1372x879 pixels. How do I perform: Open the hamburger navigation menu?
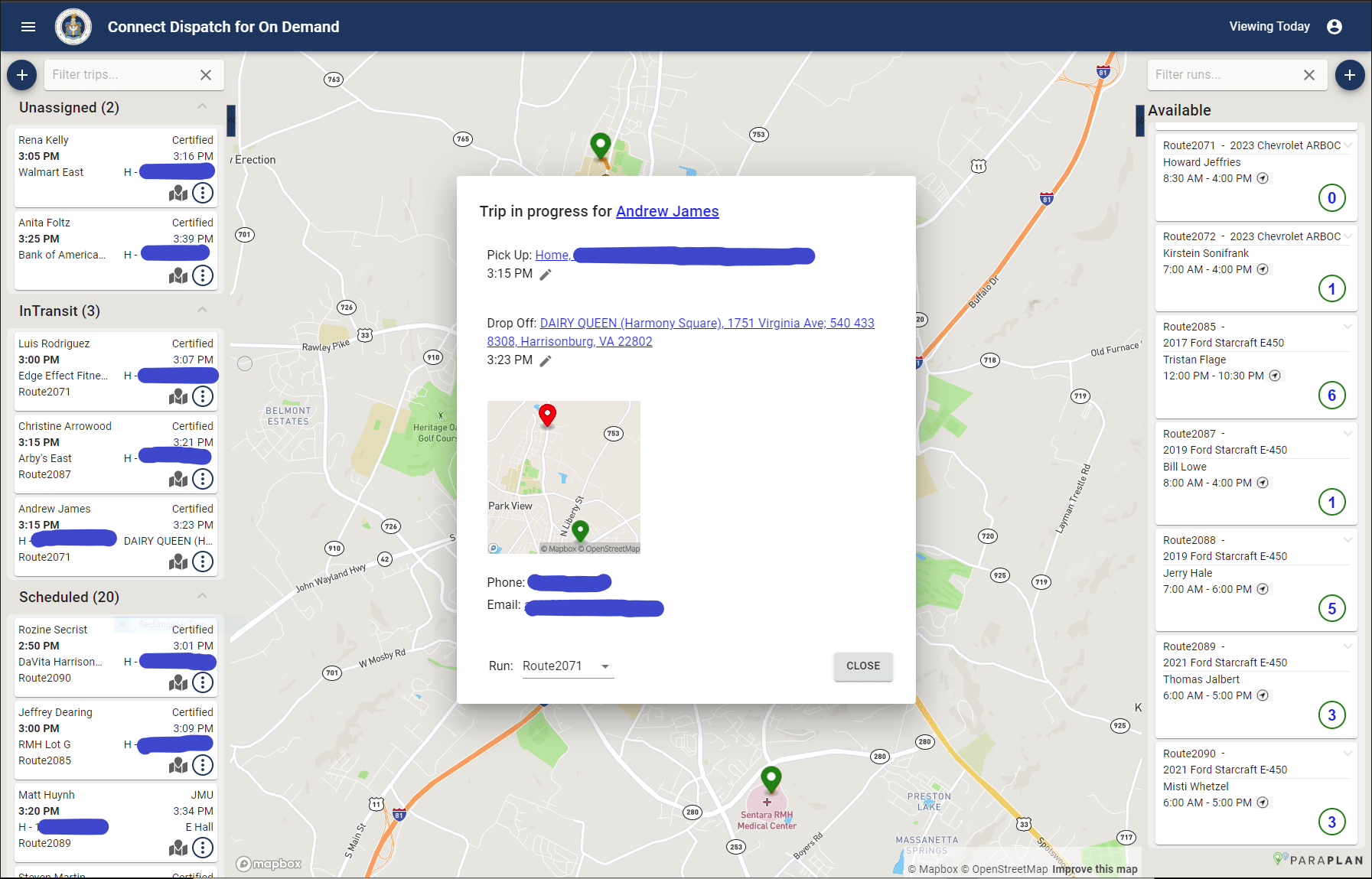(x=28, y=27)
